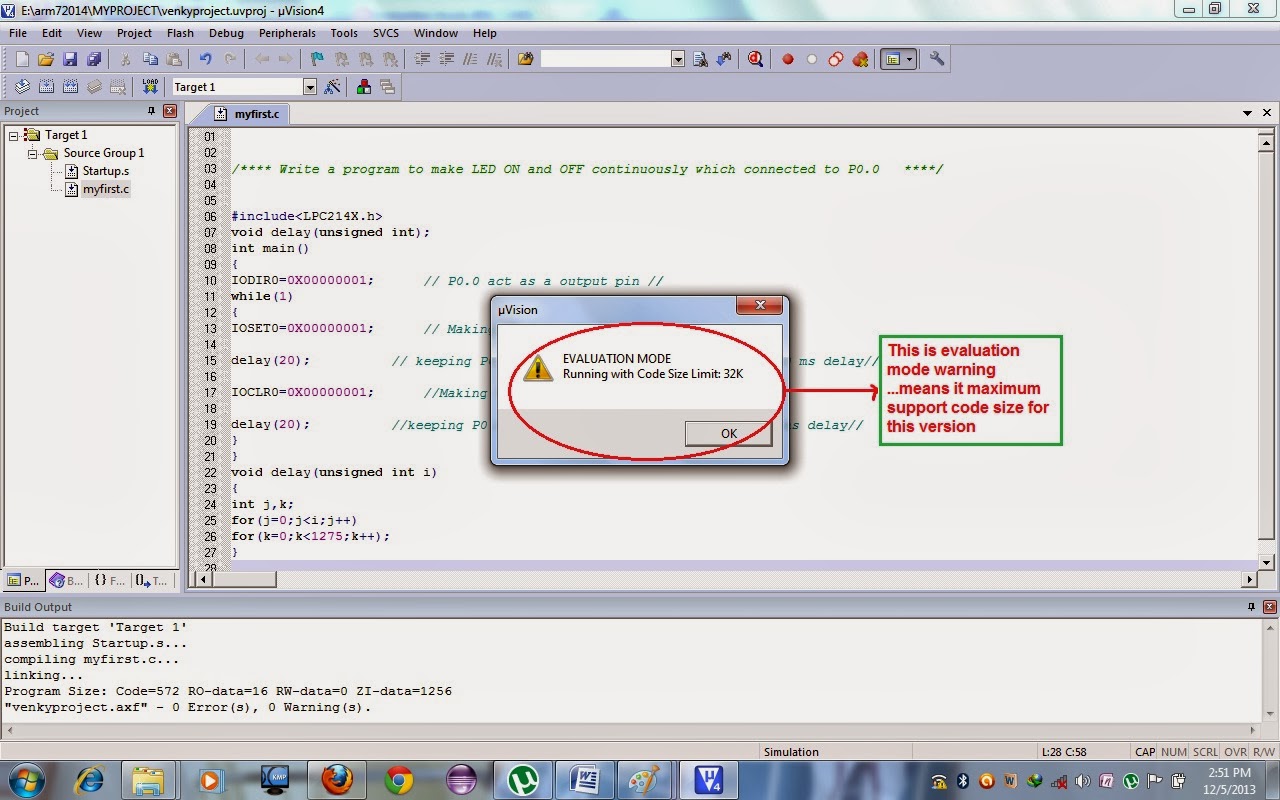The height and width of the screenshot is (800, 1280).
Task: Click OK in the µVision dialog
Action: click(728, 433)
